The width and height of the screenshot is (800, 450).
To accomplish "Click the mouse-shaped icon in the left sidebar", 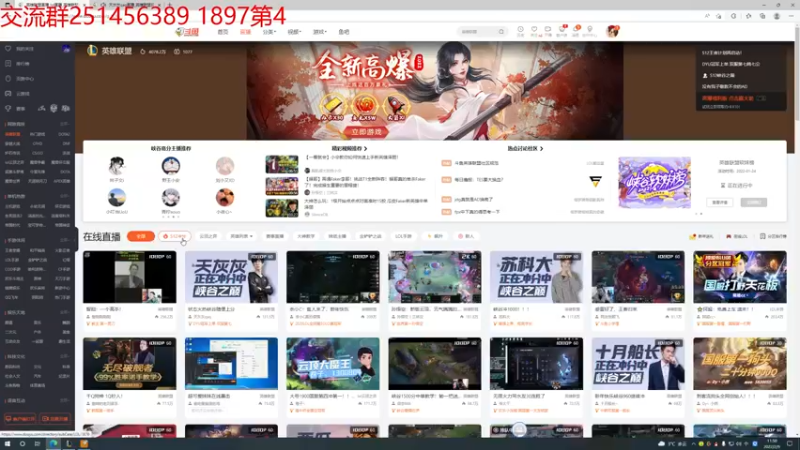I will 8,79.
